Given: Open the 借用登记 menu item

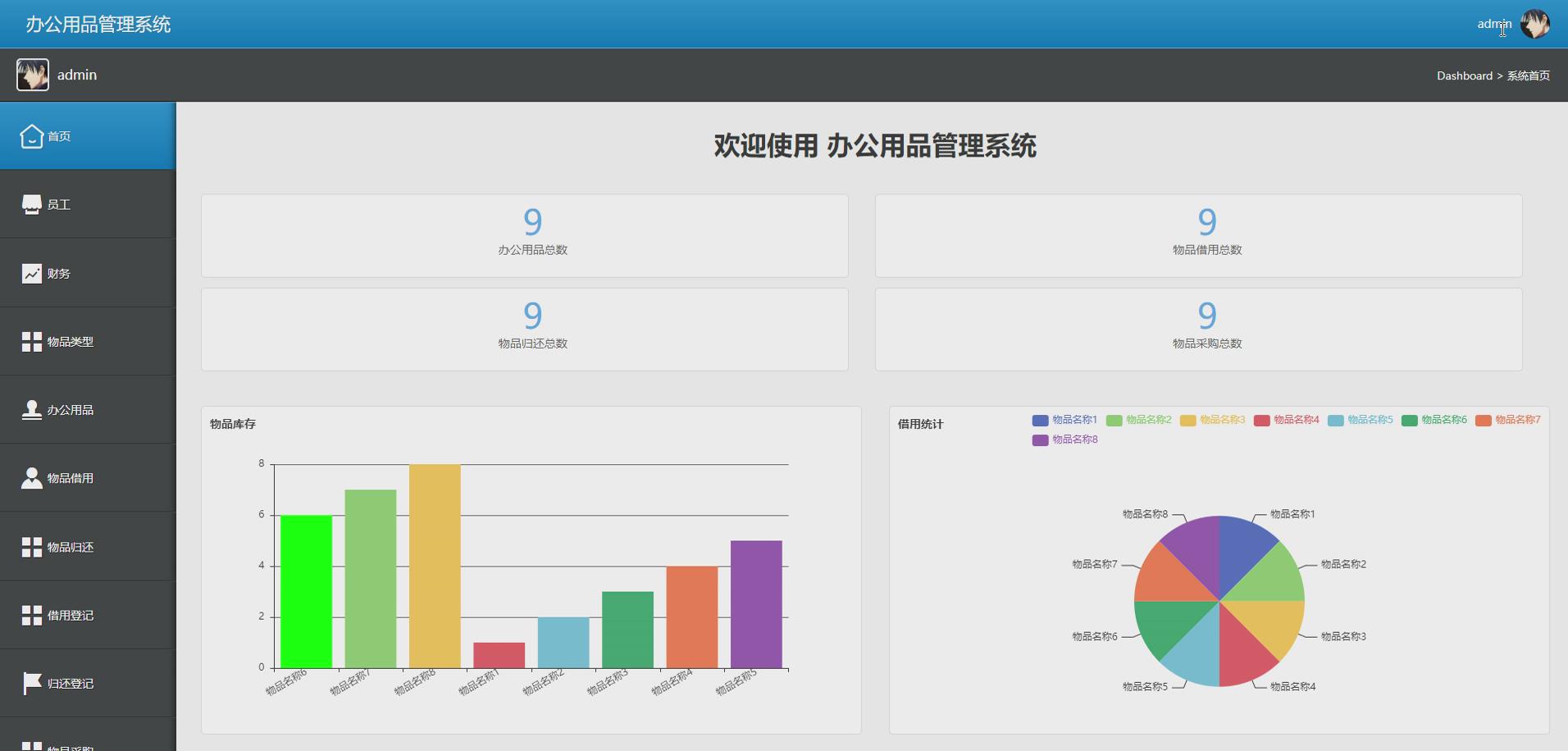Looking at the screenshot, I should click(x=88, y=615).
